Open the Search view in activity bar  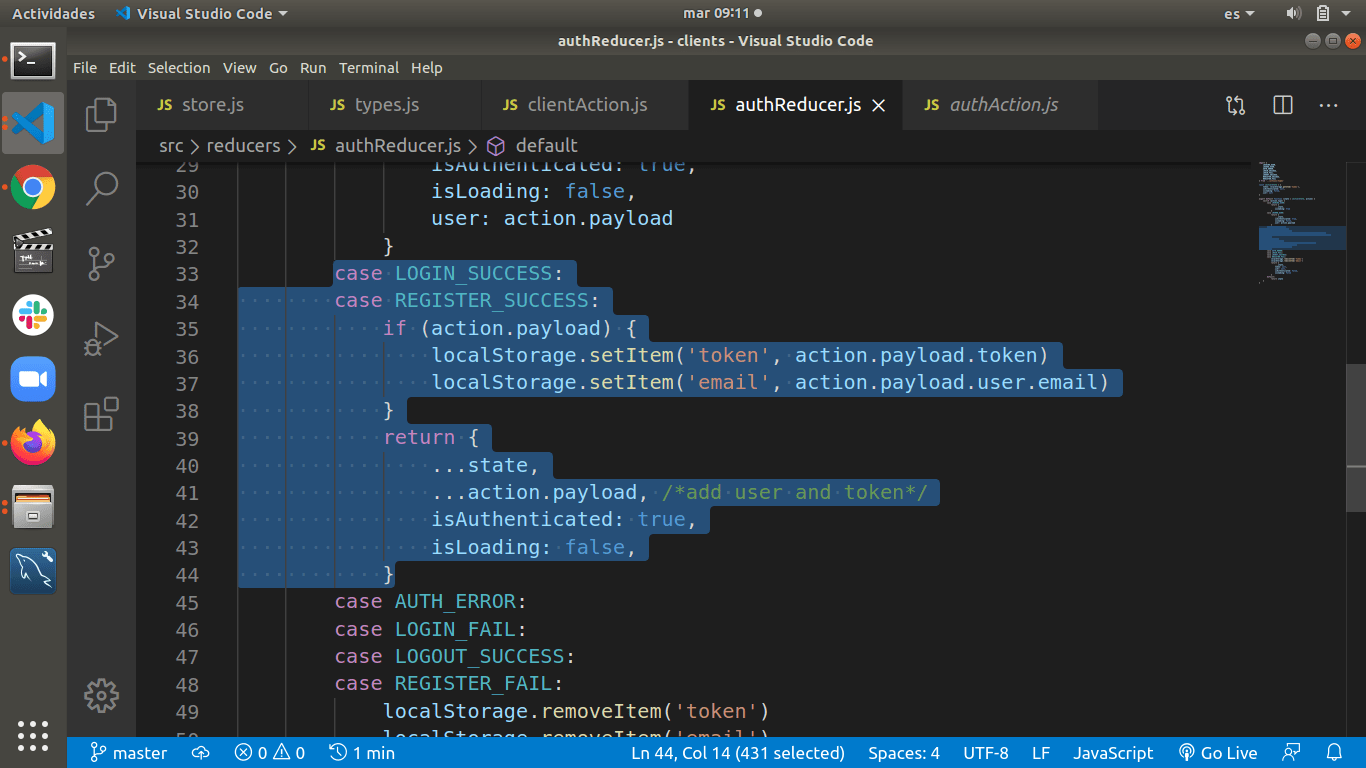pyautogui.click(x=101, y=188)
